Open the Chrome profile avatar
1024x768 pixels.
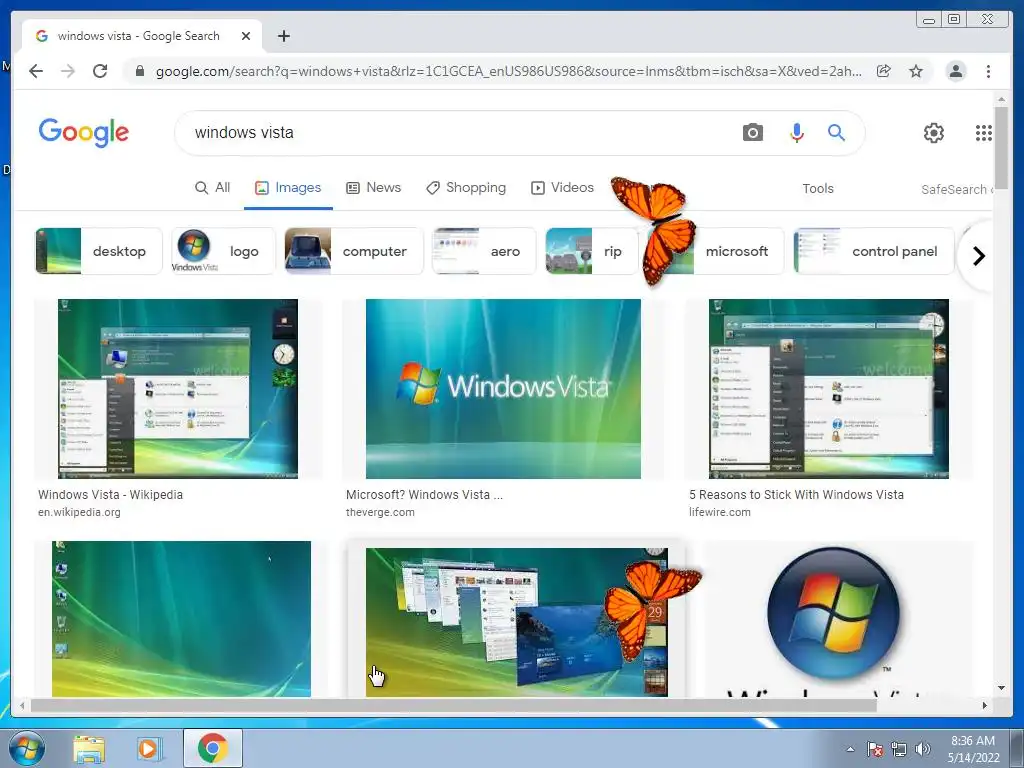pyautogui.click(x=955, y=71)
